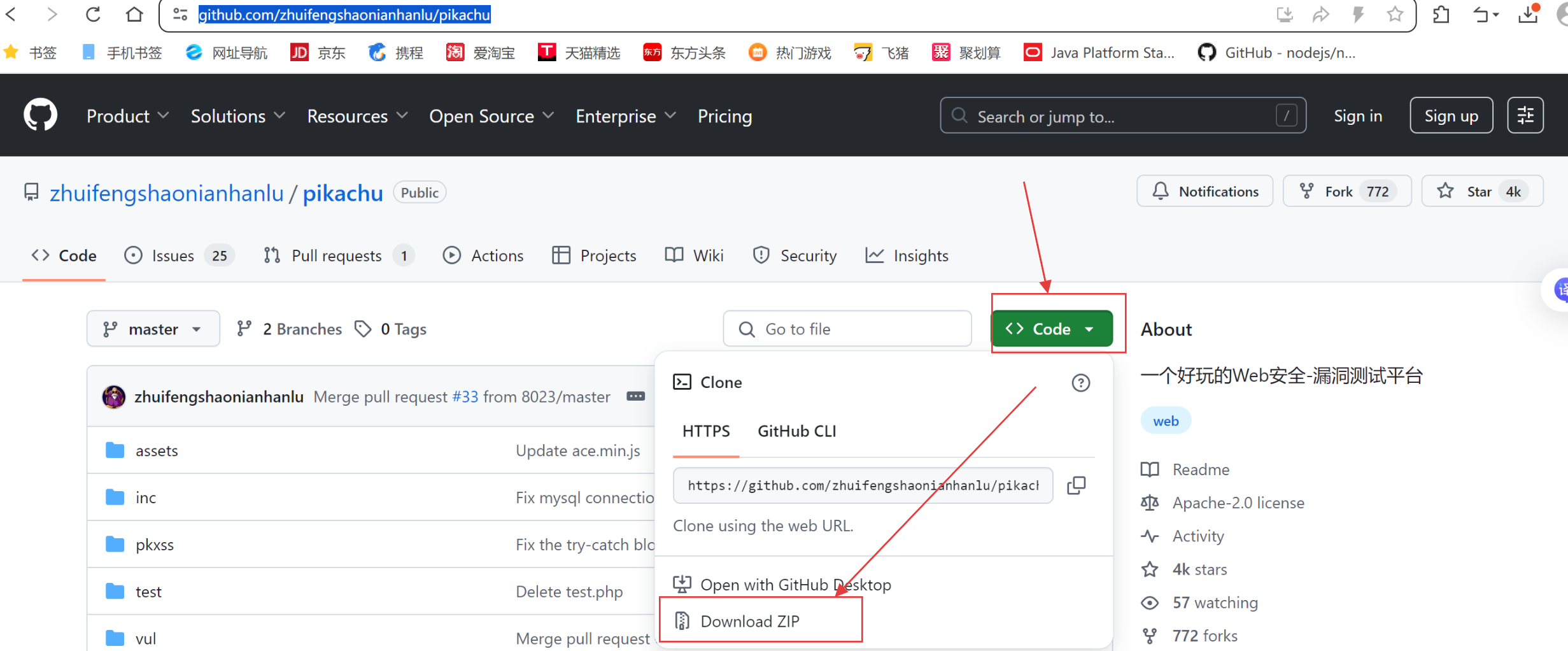Open the browser downloads icon

[1528, 14]
